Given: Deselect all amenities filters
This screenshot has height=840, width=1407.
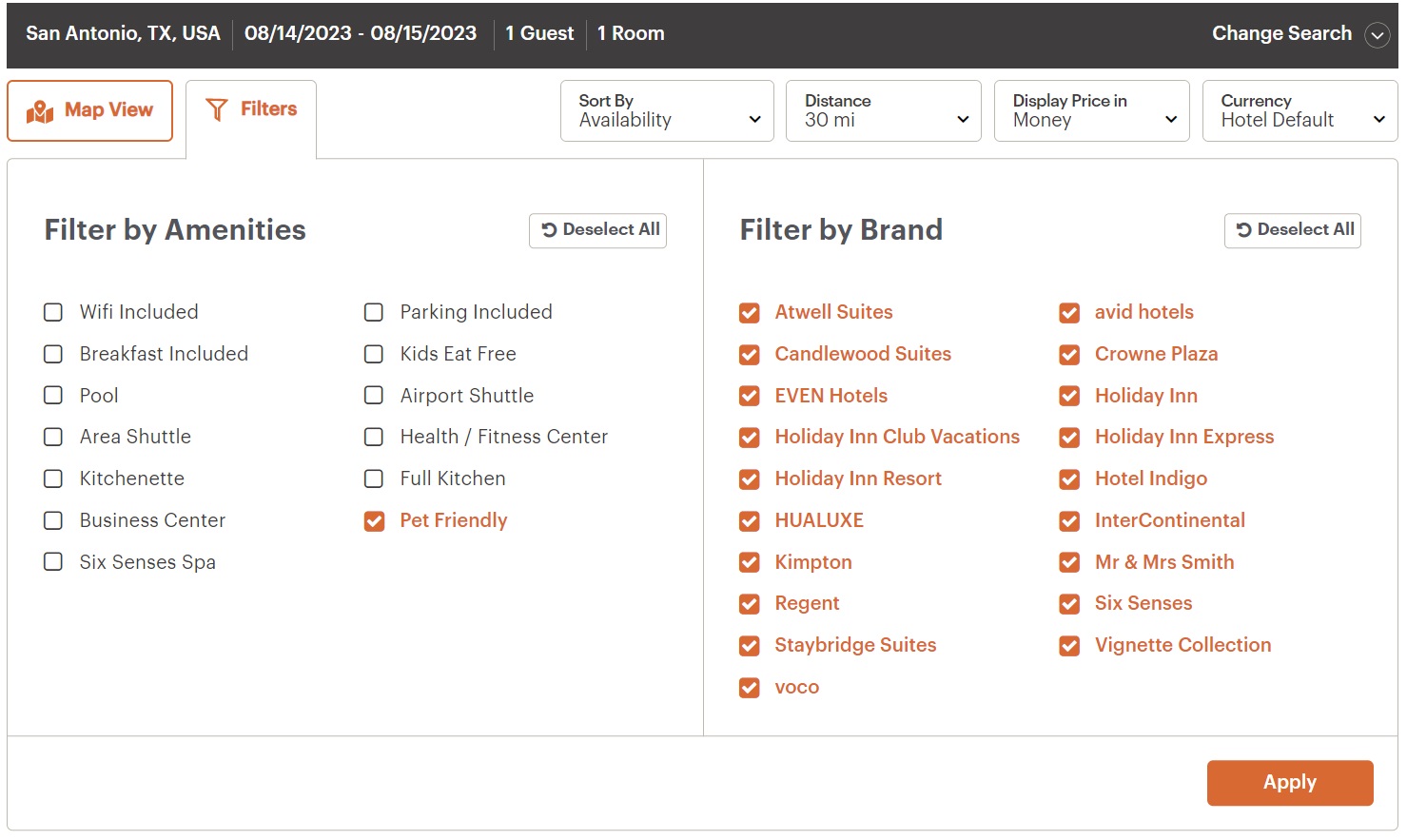Looking at the screenshot, I should pos(597,230).
